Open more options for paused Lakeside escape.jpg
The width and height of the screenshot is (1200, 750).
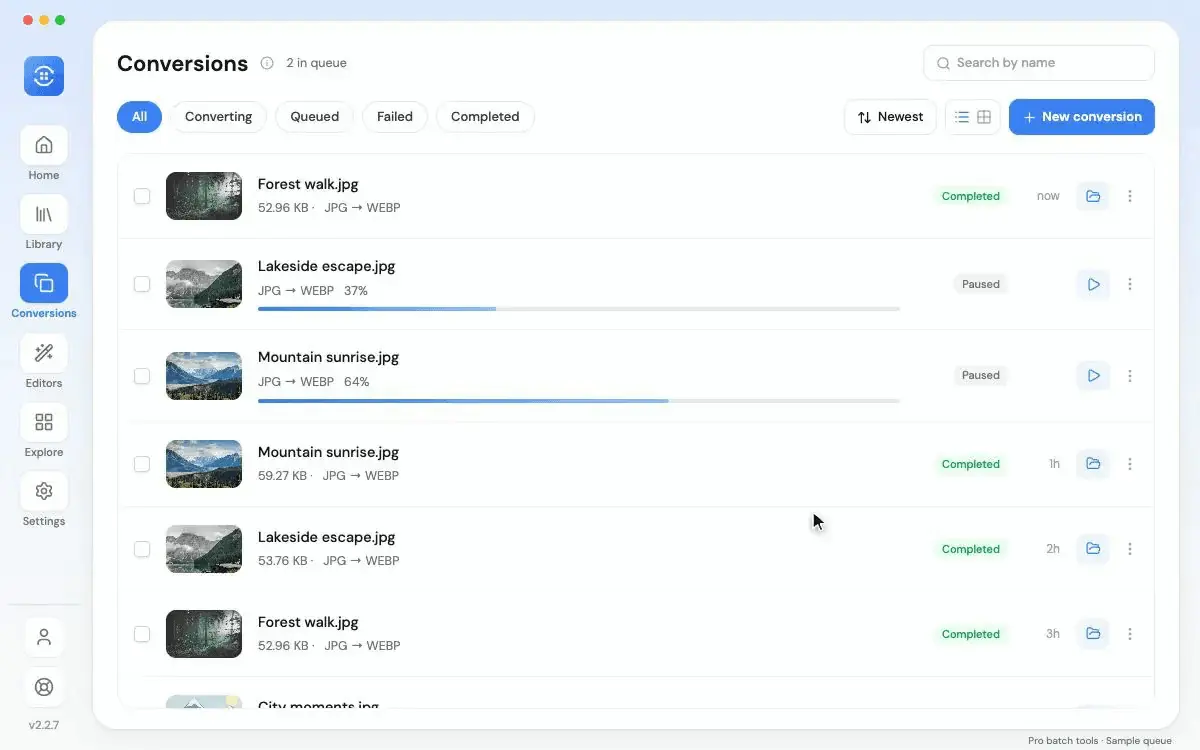(1130, 284)
